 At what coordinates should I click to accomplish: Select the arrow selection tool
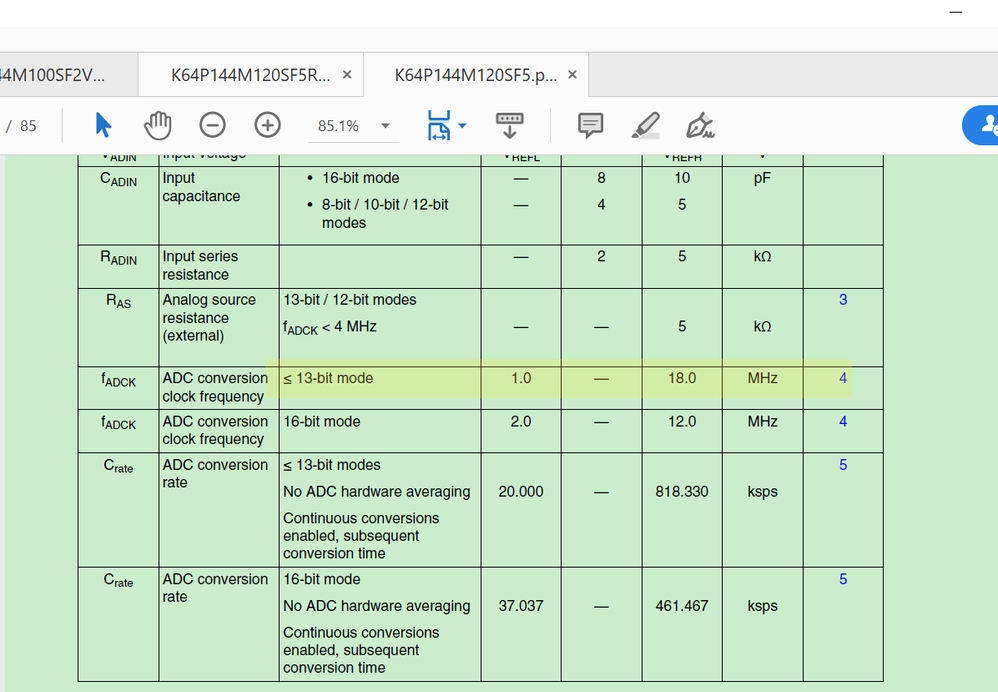103,125
